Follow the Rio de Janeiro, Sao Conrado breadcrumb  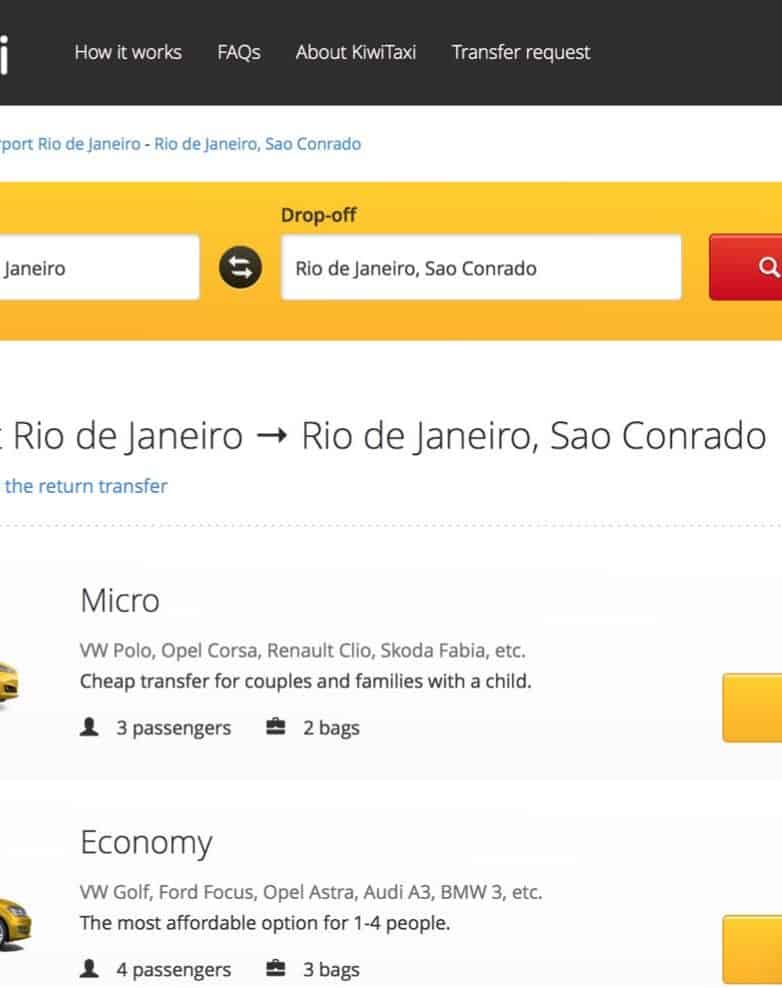(258, 144)
